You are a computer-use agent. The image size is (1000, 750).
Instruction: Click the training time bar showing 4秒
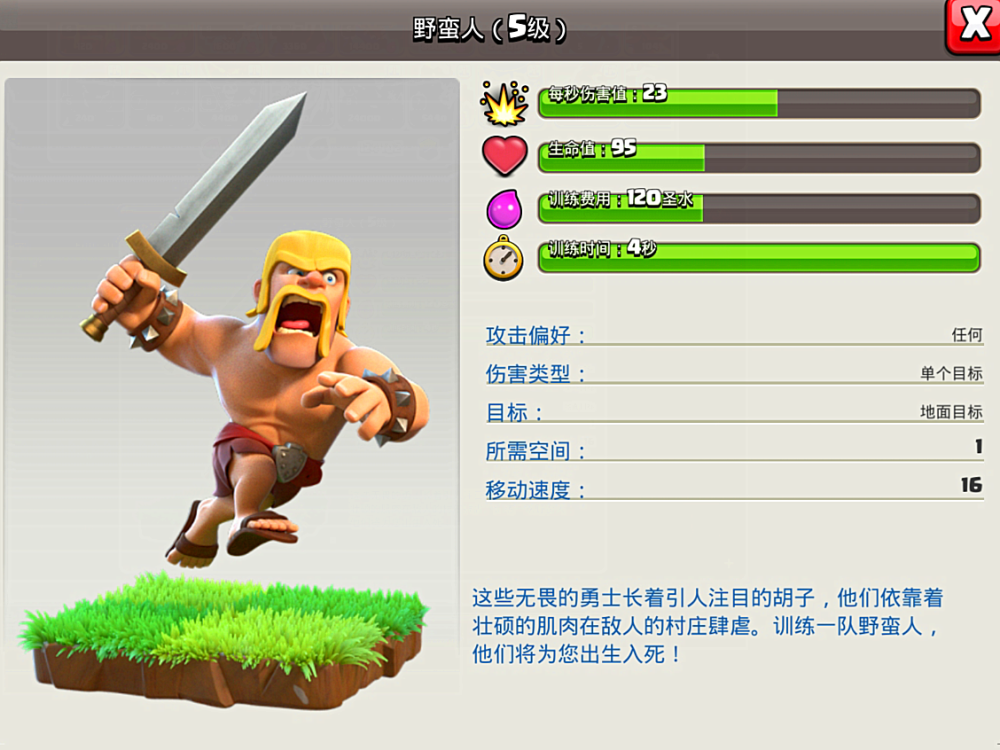pyautogui.click(x=759, y=258)
